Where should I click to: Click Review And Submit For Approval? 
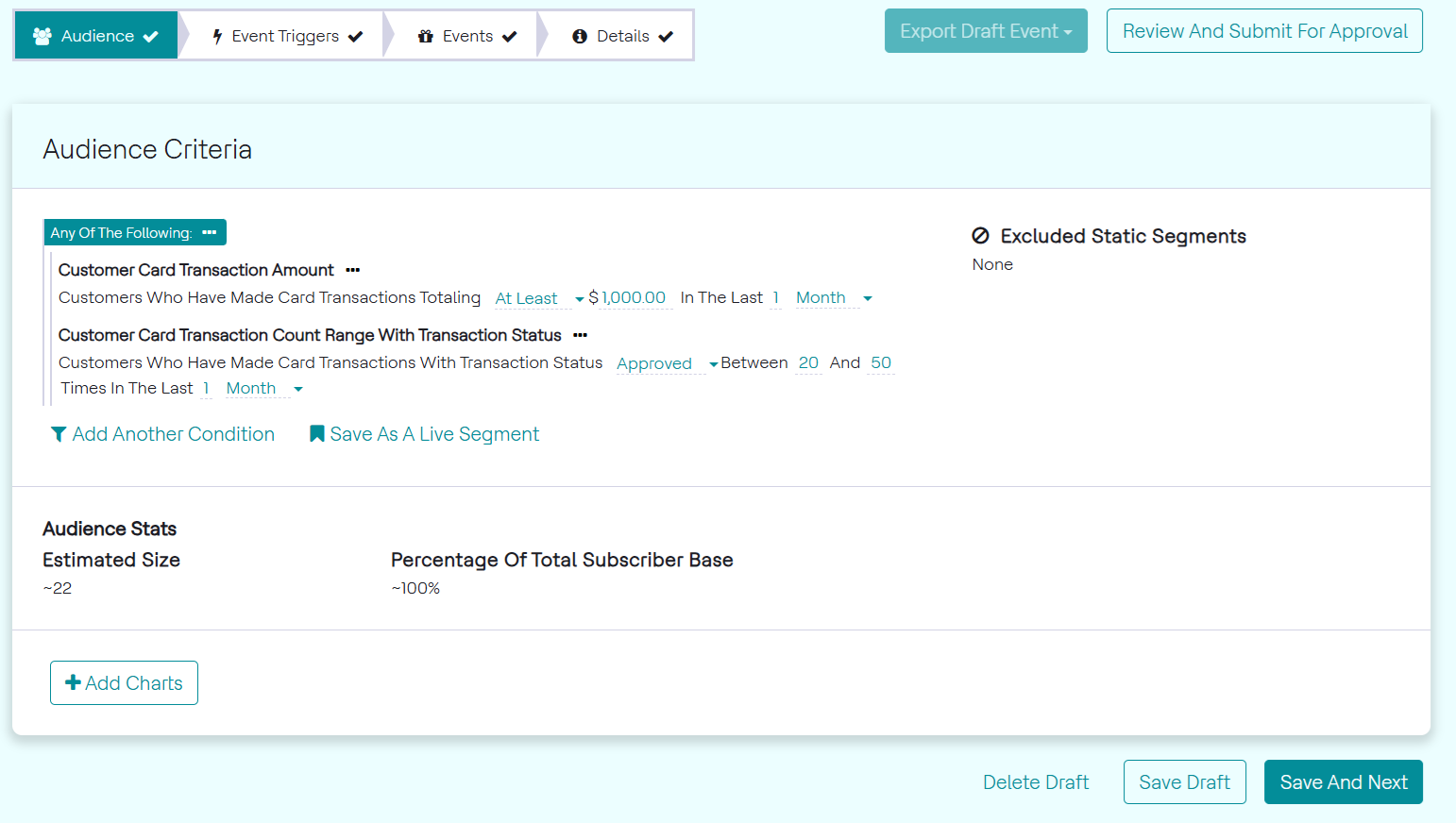pyautogui.click(x=1264, y=31)
